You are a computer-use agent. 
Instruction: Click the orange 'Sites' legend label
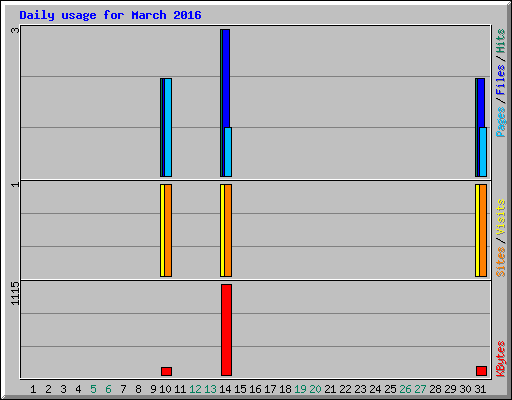[x=500, y=262]
